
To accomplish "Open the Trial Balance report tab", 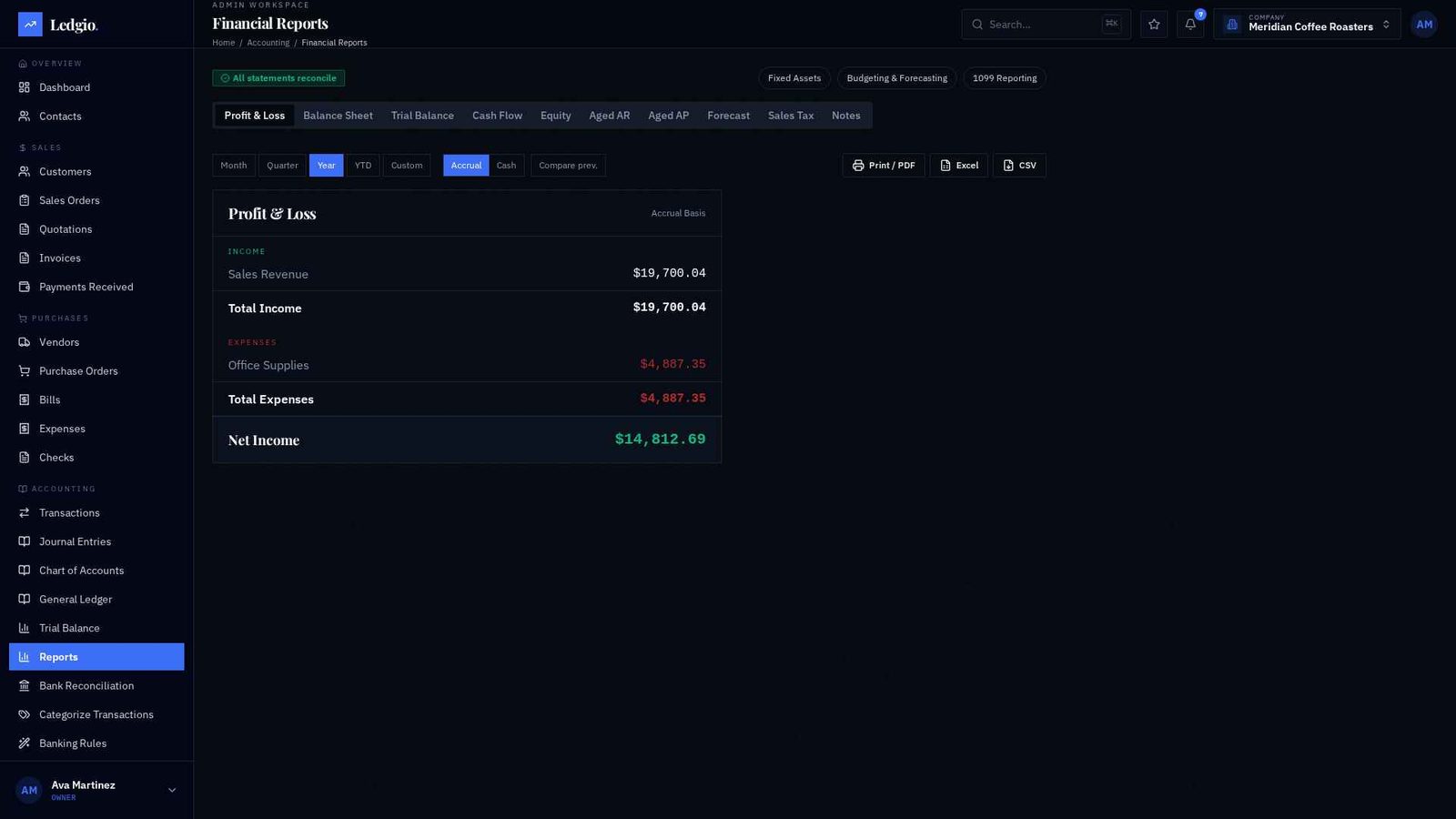I will point(422,116).
